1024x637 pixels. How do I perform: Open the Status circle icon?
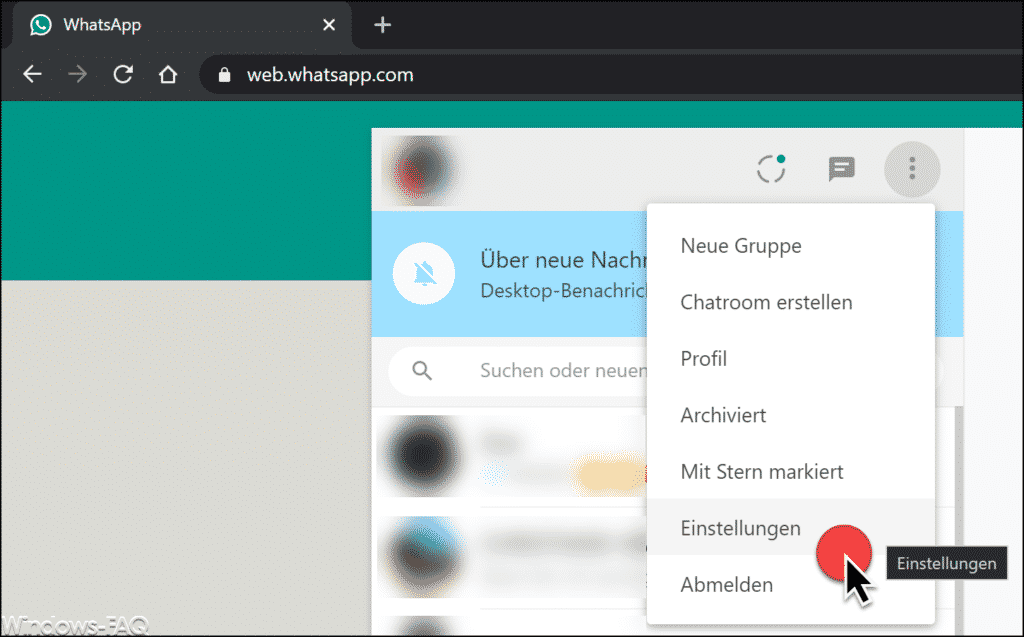click(771, 169)
